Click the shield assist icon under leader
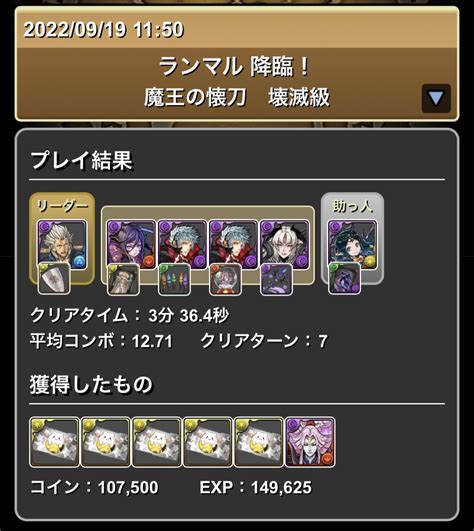 pyautogui.click(x=54, y=279)
